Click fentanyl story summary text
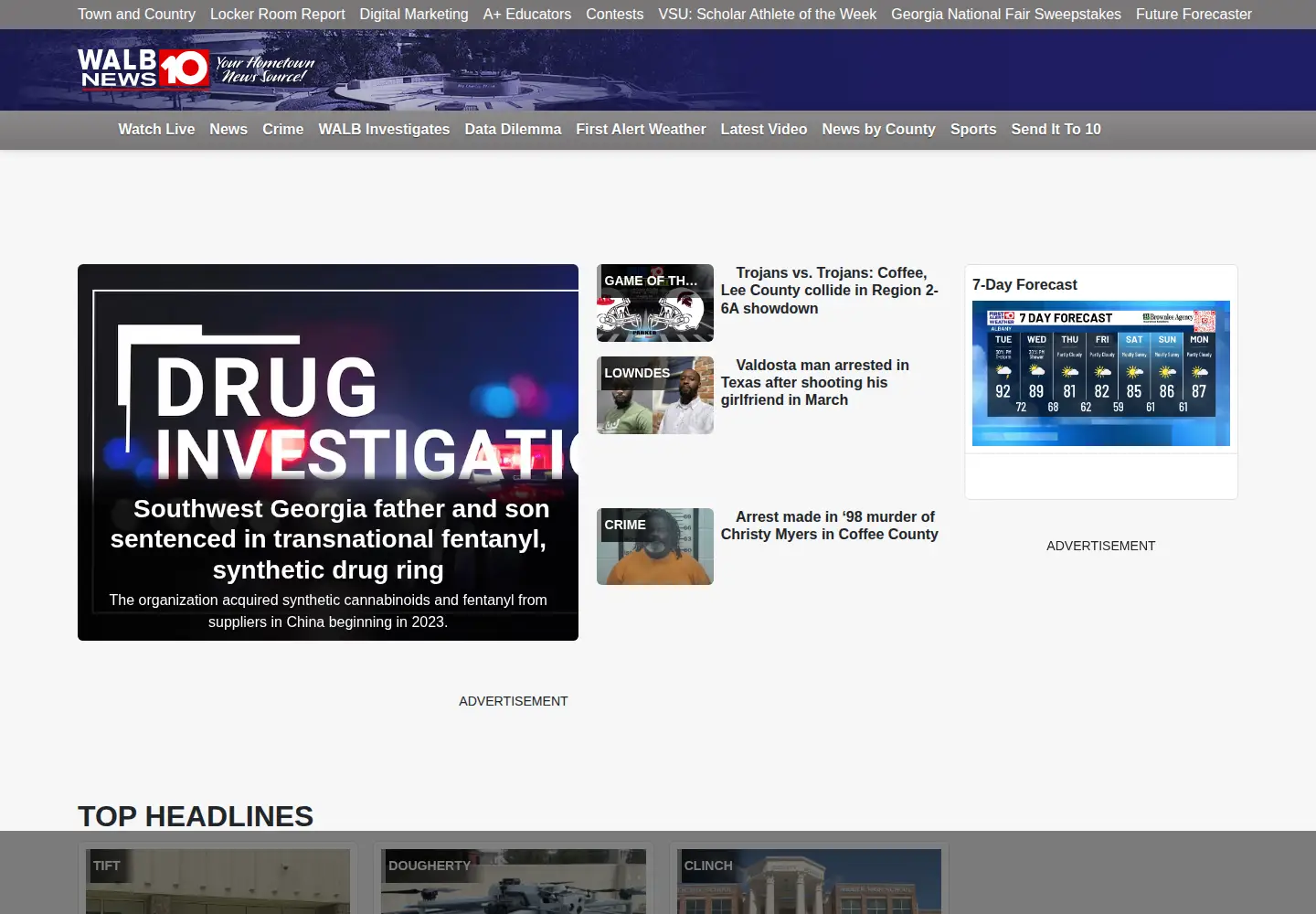Image resolution: width=1316 pixels, height=914 pixels. tap(328, 611)
